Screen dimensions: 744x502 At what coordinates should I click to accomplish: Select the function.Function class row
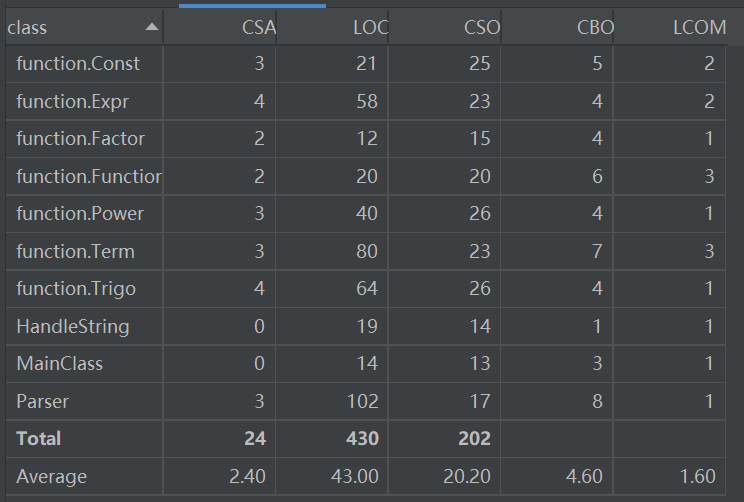(366, 177)
